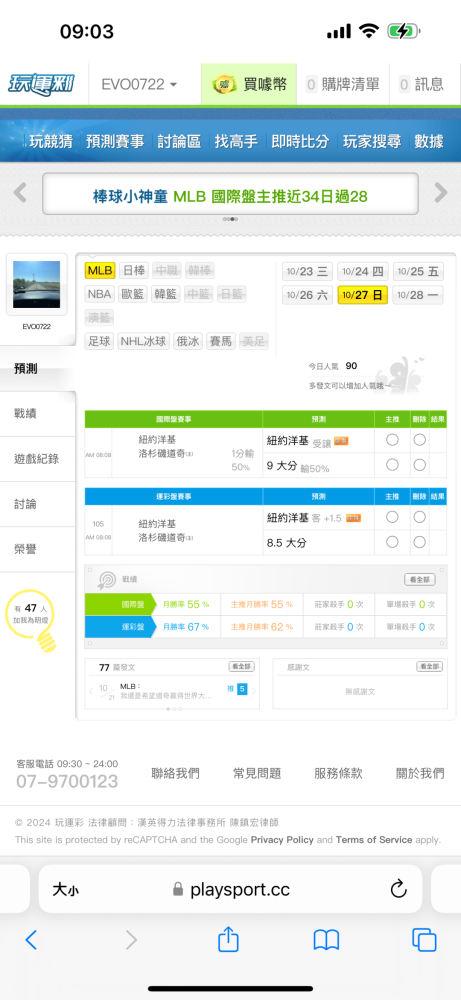Screen dimensions: 461x1000
Task: Go to previous post with left chevron
Action: (91, 691)
